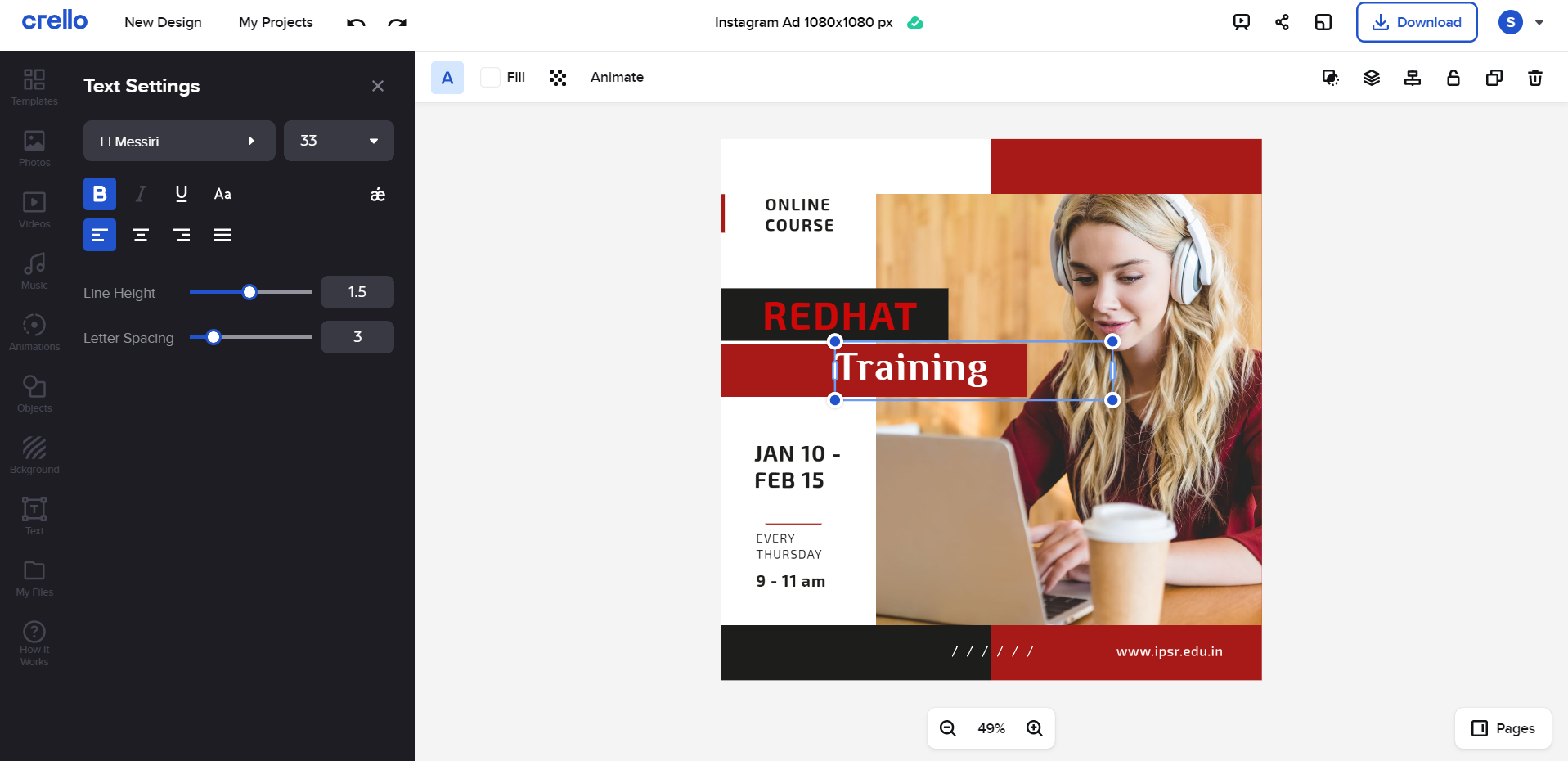Open the How It Works help

(x=34, y=643)
